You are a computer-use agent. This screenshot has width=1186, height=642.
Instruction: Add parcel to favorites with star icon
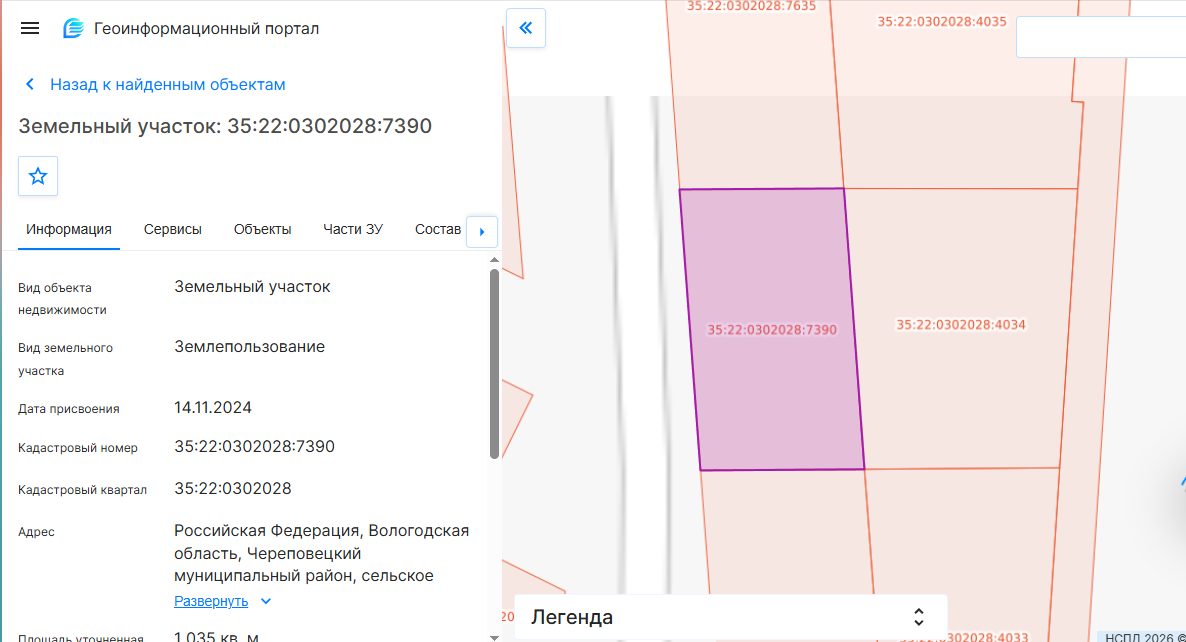point(38,176)
